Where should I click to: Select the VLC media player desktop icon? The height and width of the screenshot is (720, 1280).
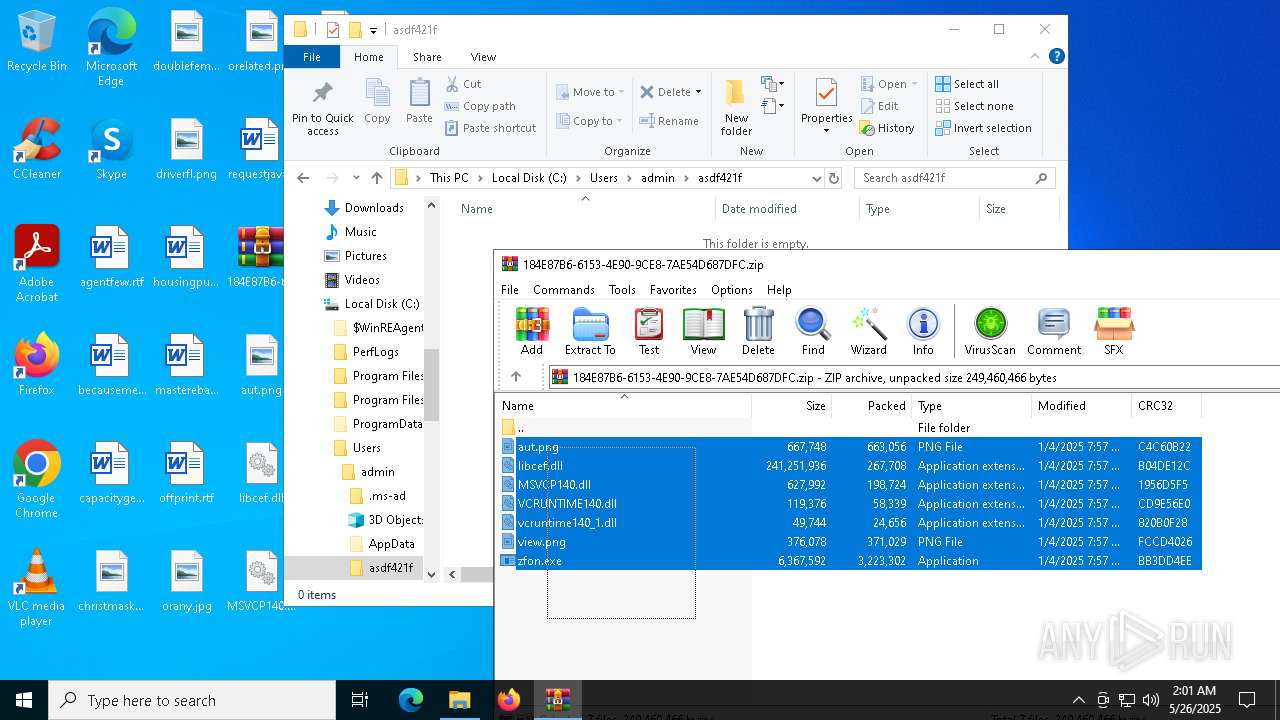[x=37, y=588]
